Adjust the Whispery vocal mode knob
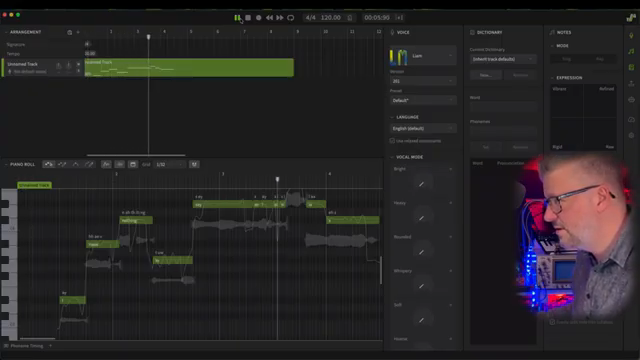 [x=422, y=286]
